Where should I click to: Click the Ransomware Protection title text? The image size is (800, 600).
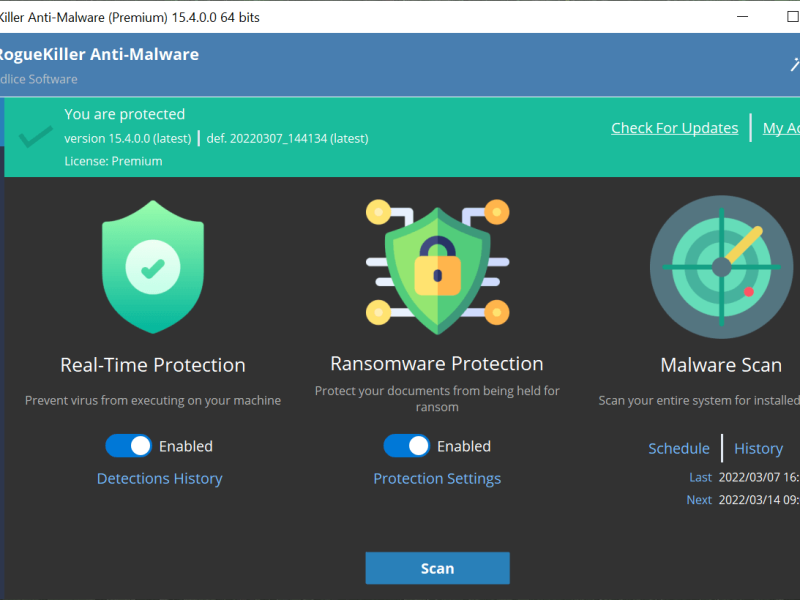tap(437, 364)
